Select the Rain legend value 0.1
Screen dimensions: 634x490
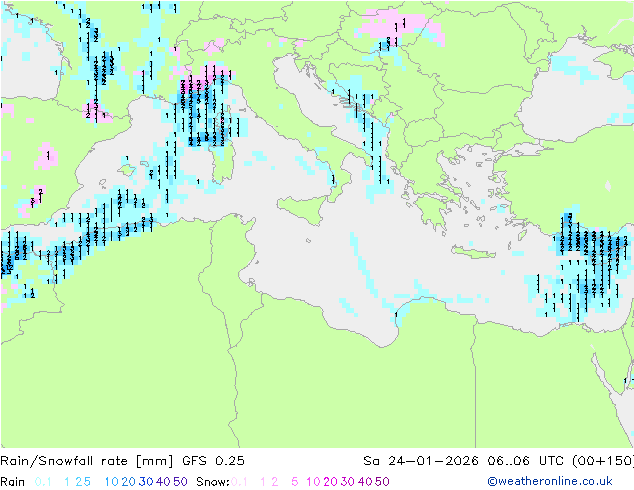[43, 482]
